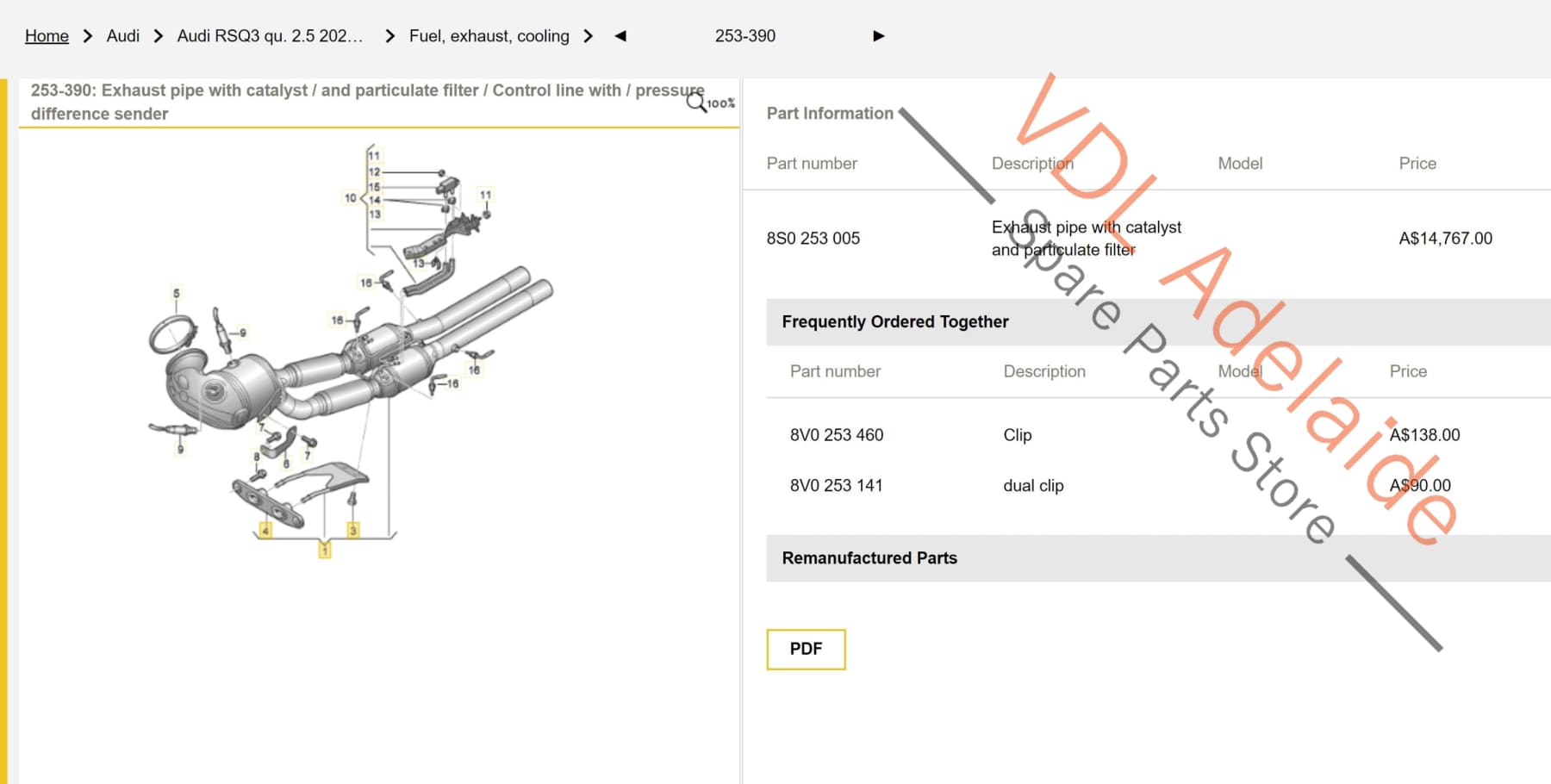Select highlighted callout 3 in diagram
1551x784 pixels.
click(x=352, y=530)
